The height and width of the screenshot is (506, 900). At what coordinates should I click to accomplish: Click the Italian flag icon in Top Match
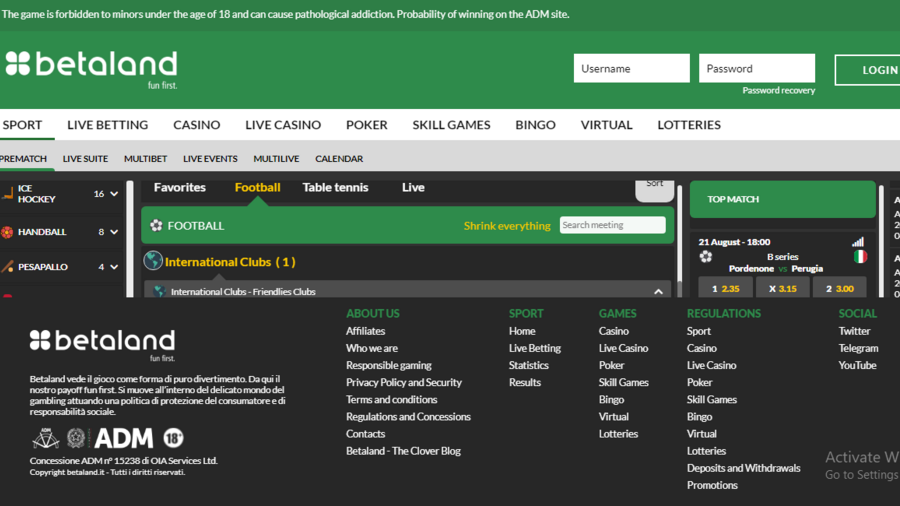tap(859, 257)
